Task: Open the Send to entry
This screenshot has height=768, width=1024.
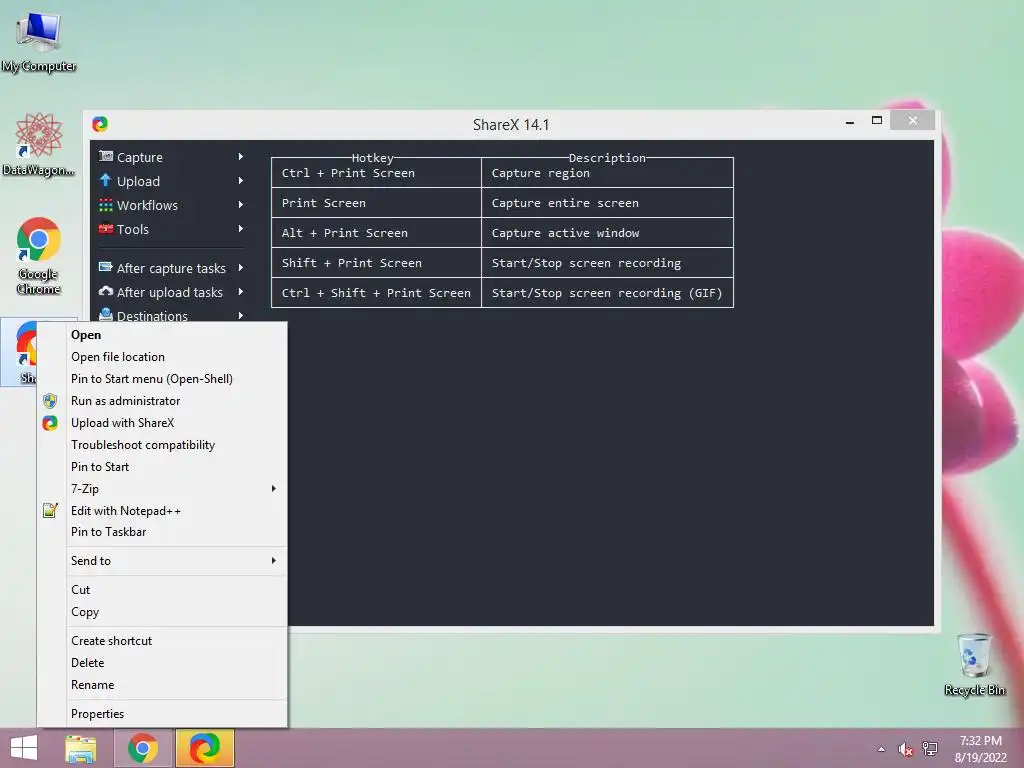Action: coord(162,561)
